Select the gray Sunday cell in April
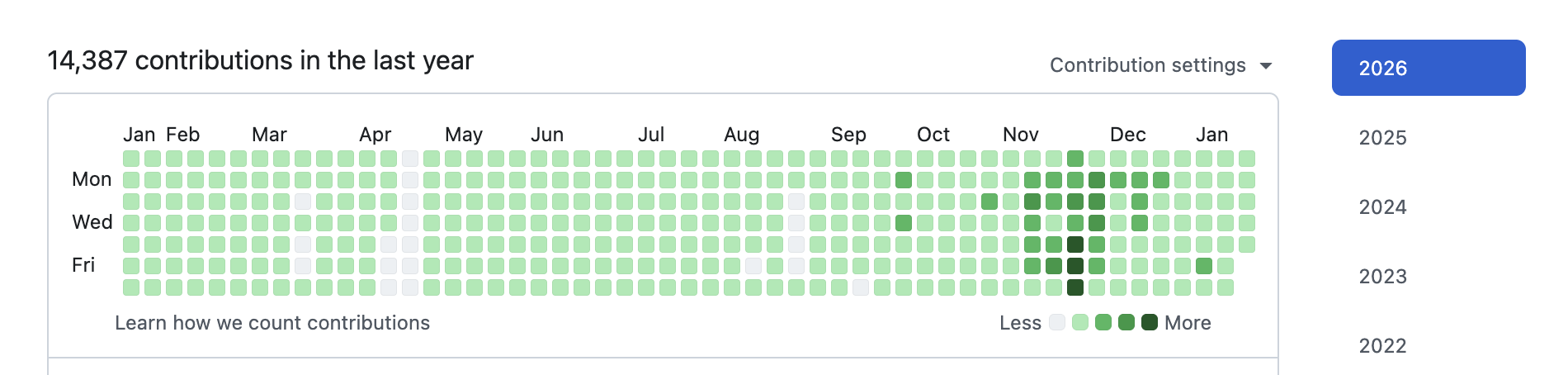Image resolution: width=1568 pixels, height=375 pixels. [x=410, y=159]
